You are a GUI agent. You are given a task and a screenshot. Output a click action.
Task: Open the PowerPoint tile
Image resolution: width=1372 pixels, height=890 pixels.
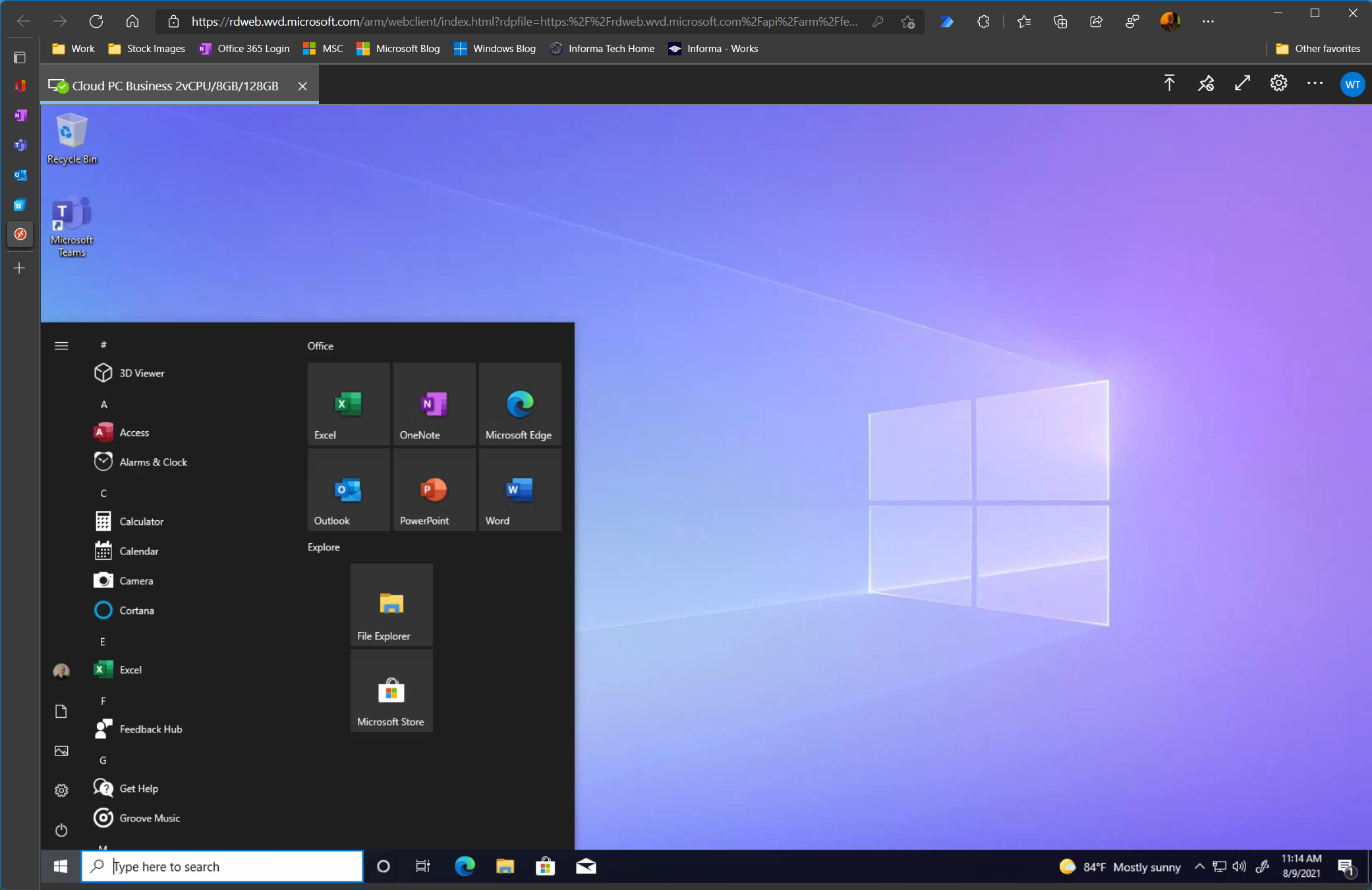434,490
